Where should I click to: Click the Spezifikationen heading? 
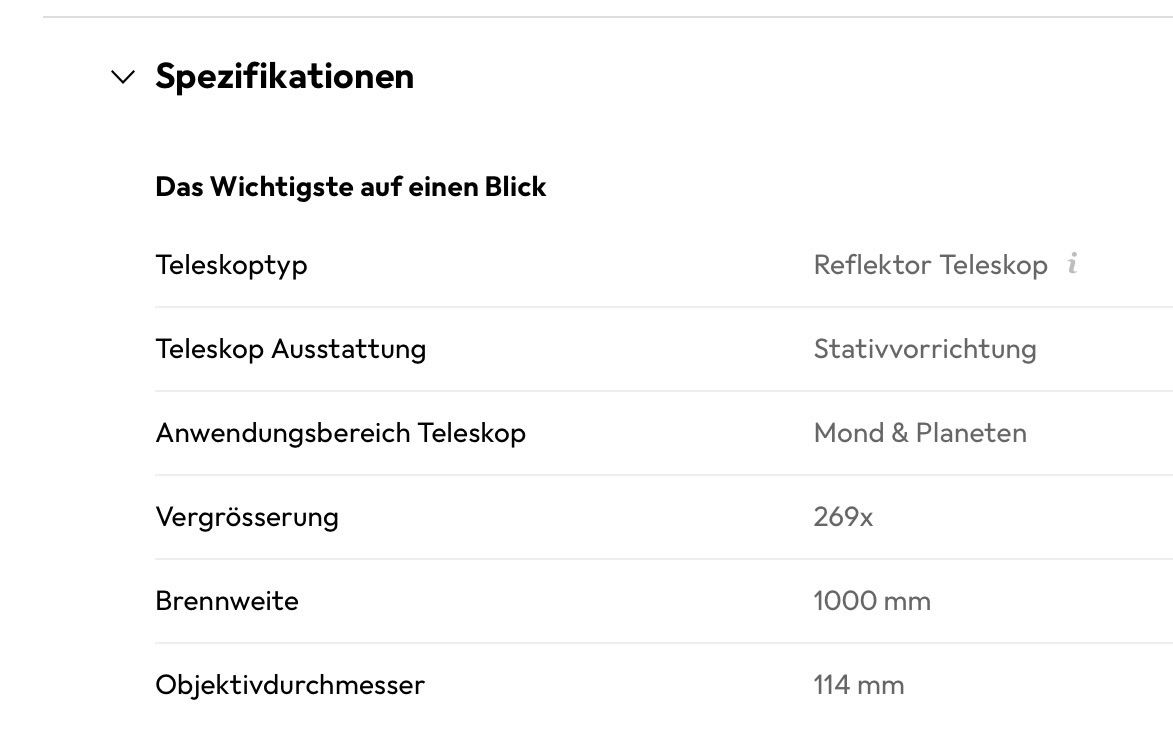[284, 76]
